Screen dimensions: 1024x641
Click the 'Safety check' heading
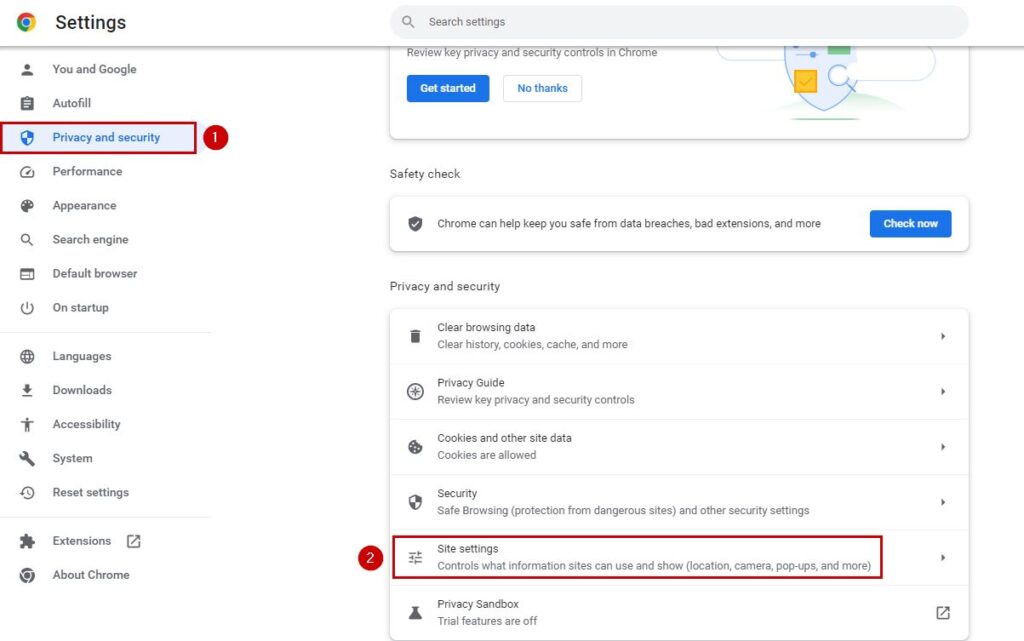425,174
